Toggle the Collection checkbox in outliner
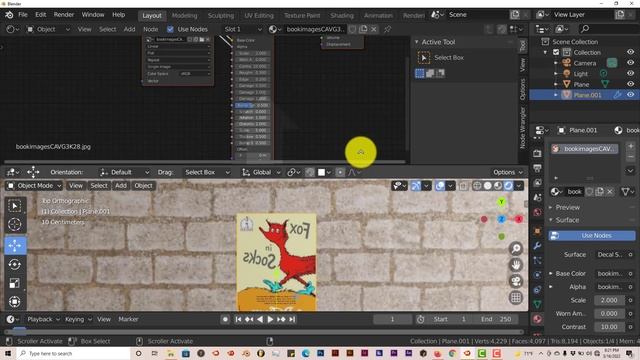Screen dimensions: 640x360 point(556,52)
